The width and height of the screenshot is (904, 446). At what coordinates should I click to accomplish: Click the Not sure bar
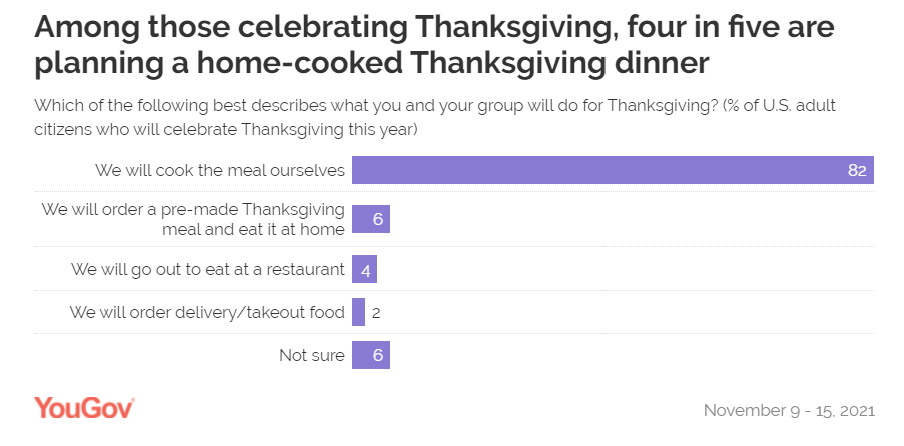click(371, 355)
